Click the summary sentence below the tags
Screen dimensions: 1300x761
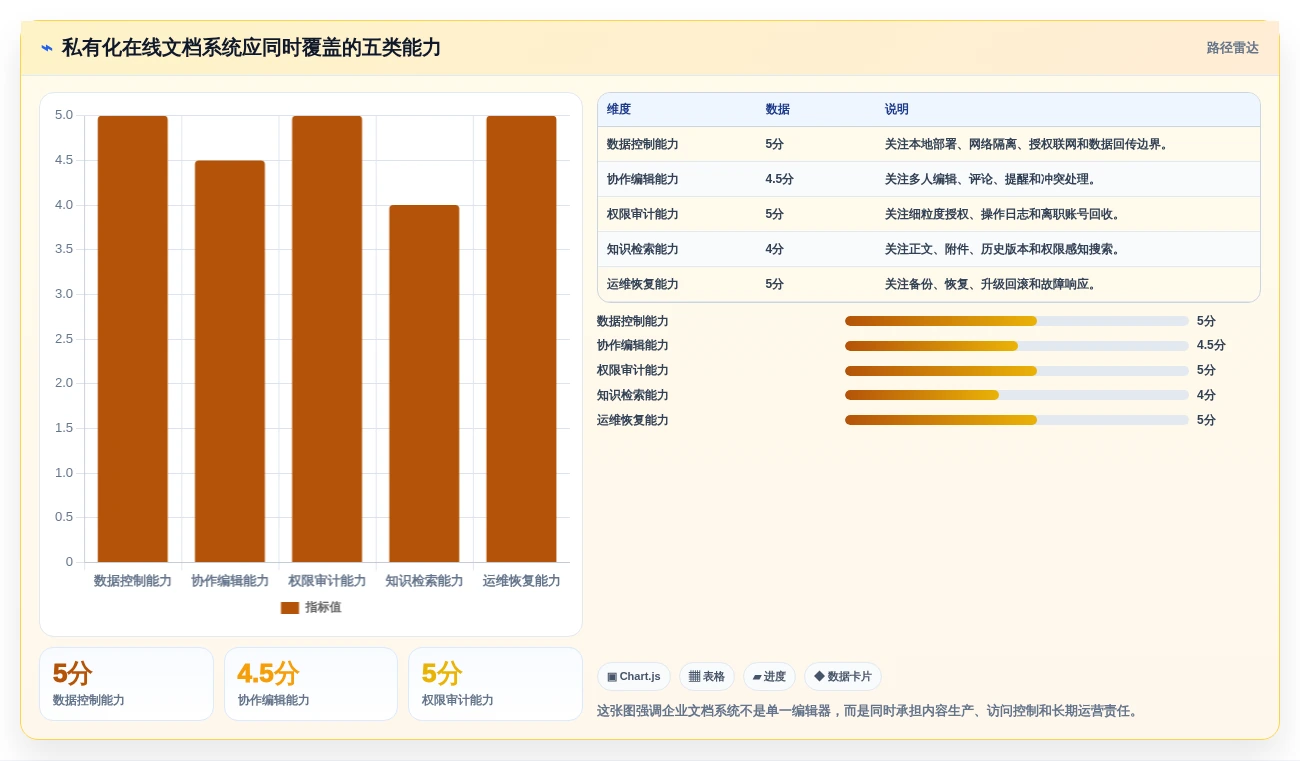coord(868,711)
